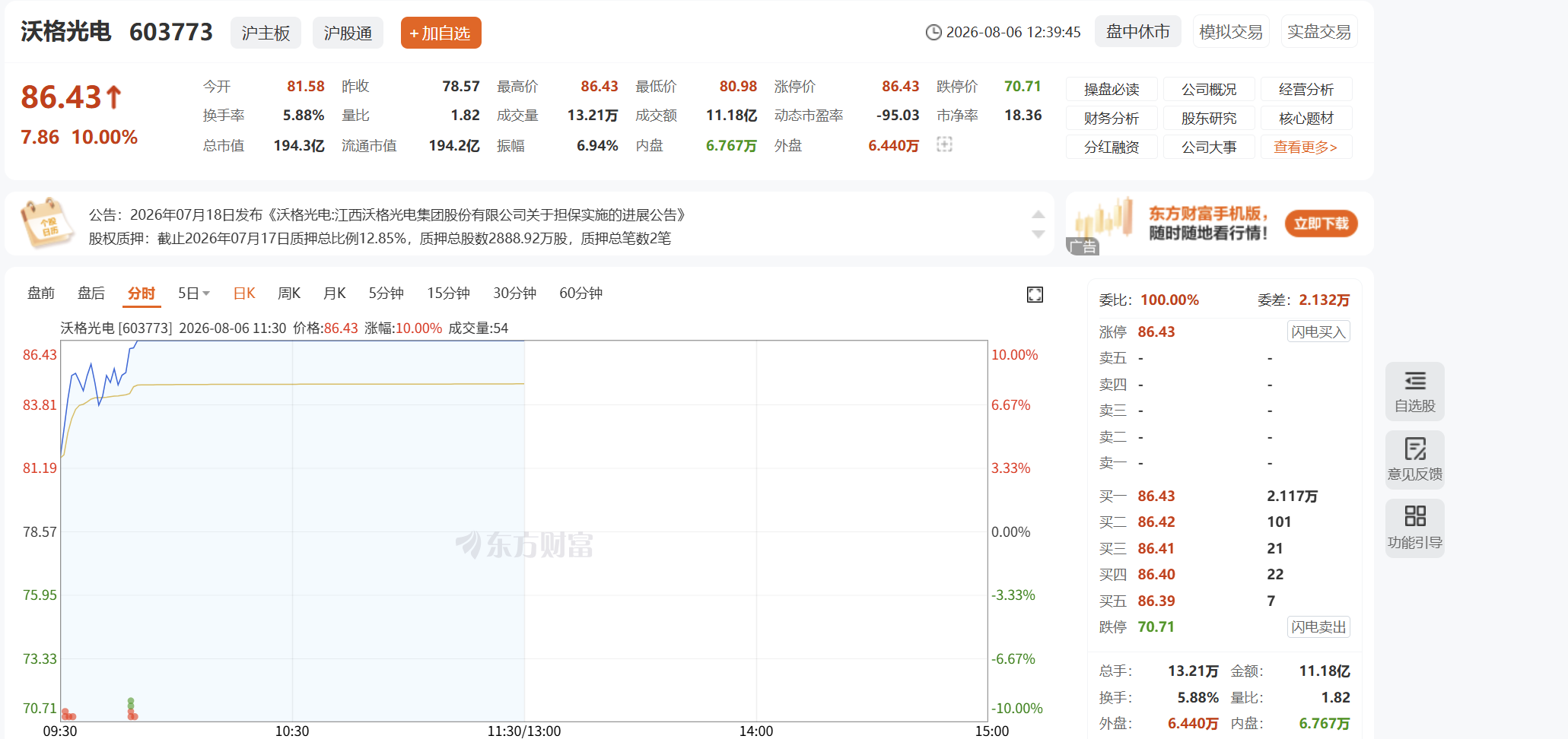Open the 公司概况 link
This screenshot has width=1568, height=739.
[1209, 89]
